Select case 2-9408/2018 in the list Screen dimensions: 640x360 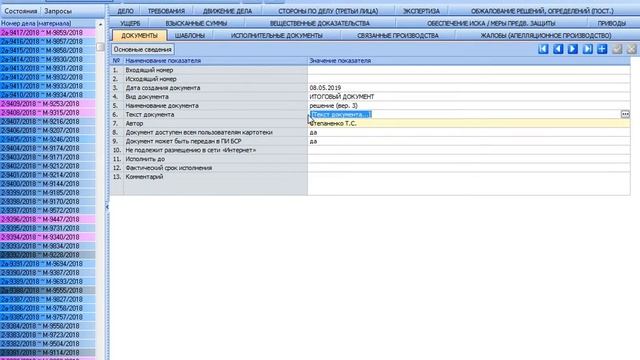point(48,113)
